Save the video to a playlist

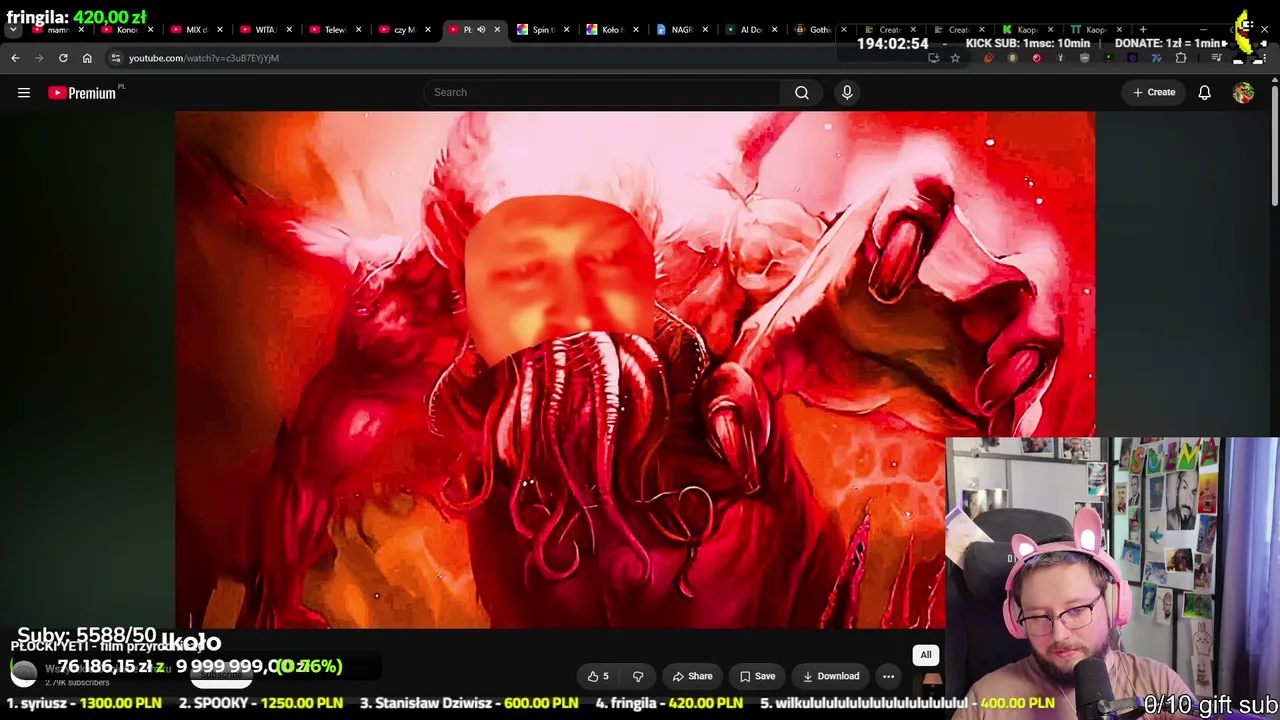(x=757, y=677)
